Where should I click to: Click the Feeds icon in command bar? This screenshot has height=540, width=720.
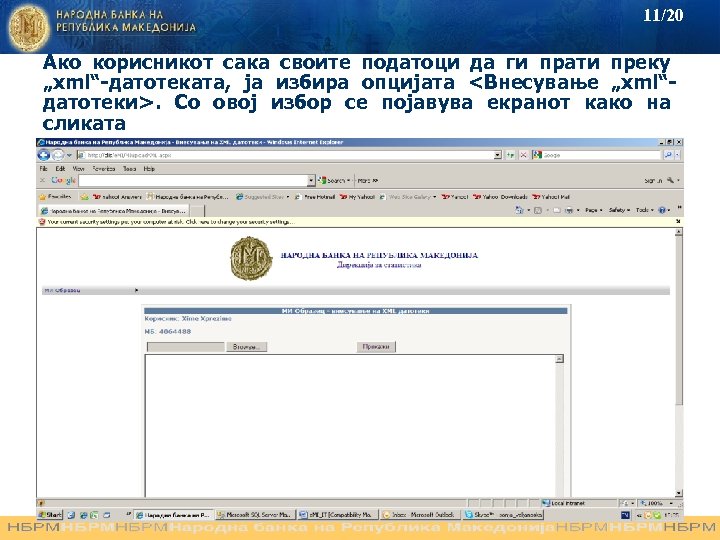click(x=538, y=210)
